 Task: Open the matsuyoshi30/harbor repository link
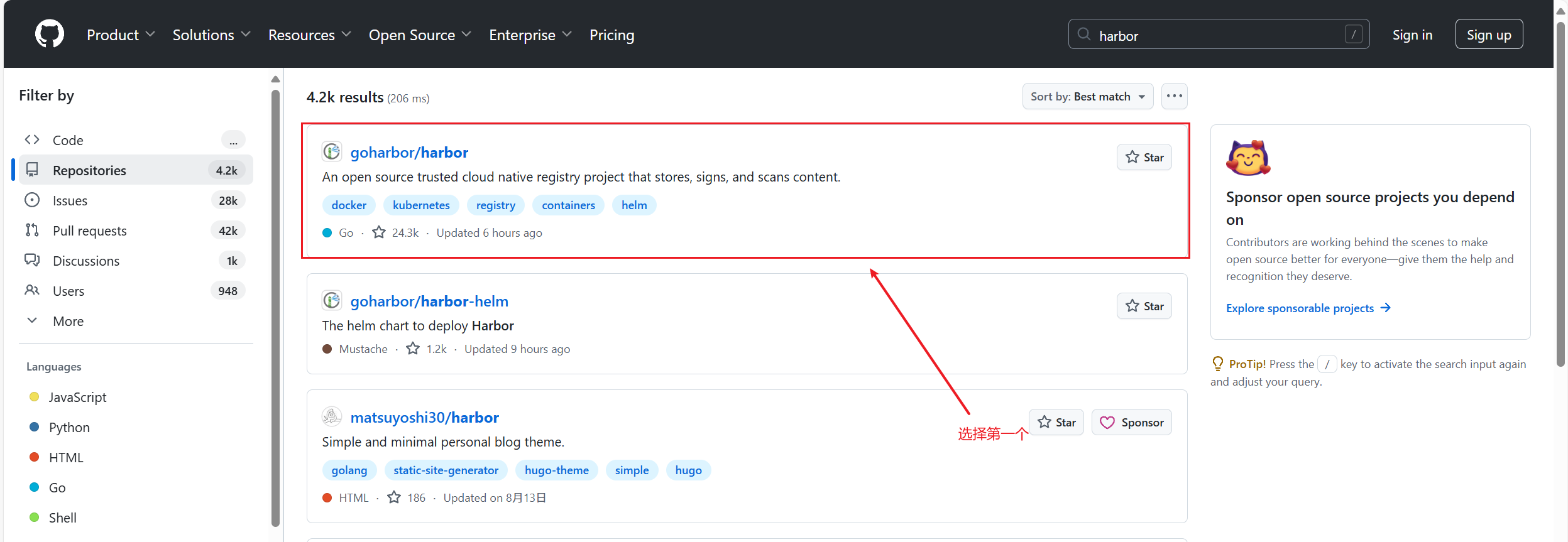click(x=424, y=417)
